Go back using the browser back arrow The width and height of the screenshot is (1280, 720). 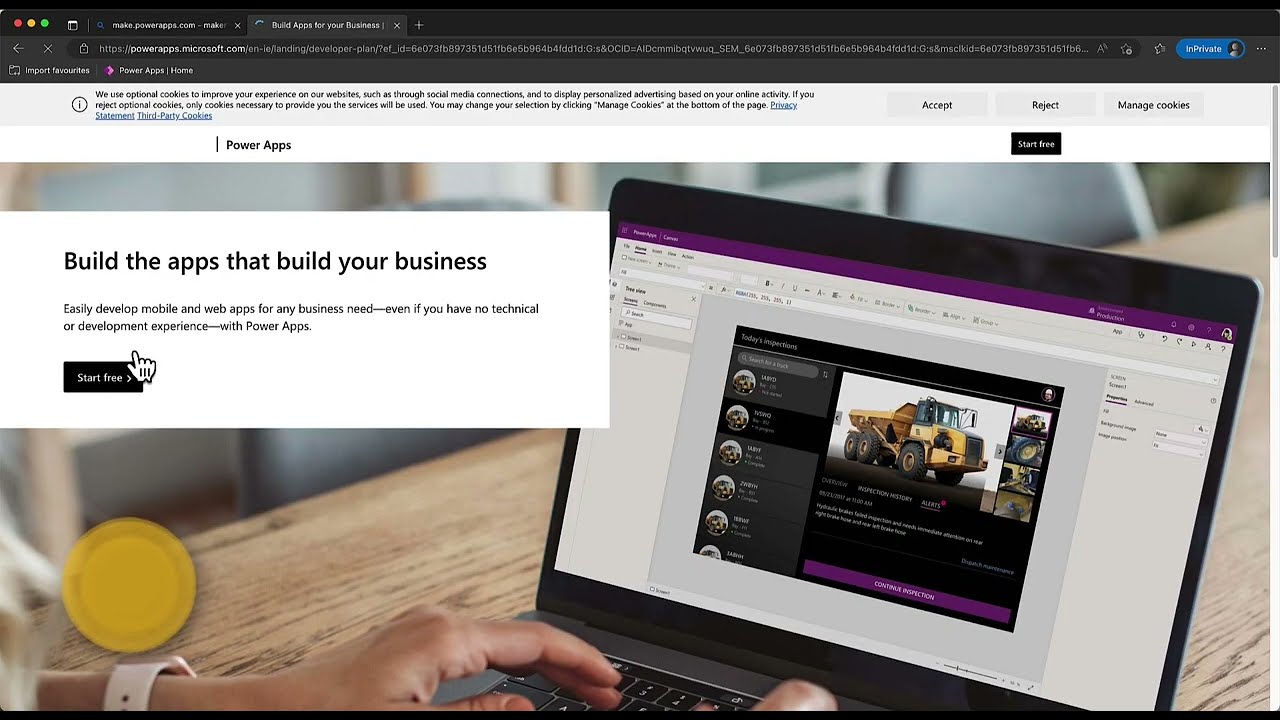click(18, 48)
